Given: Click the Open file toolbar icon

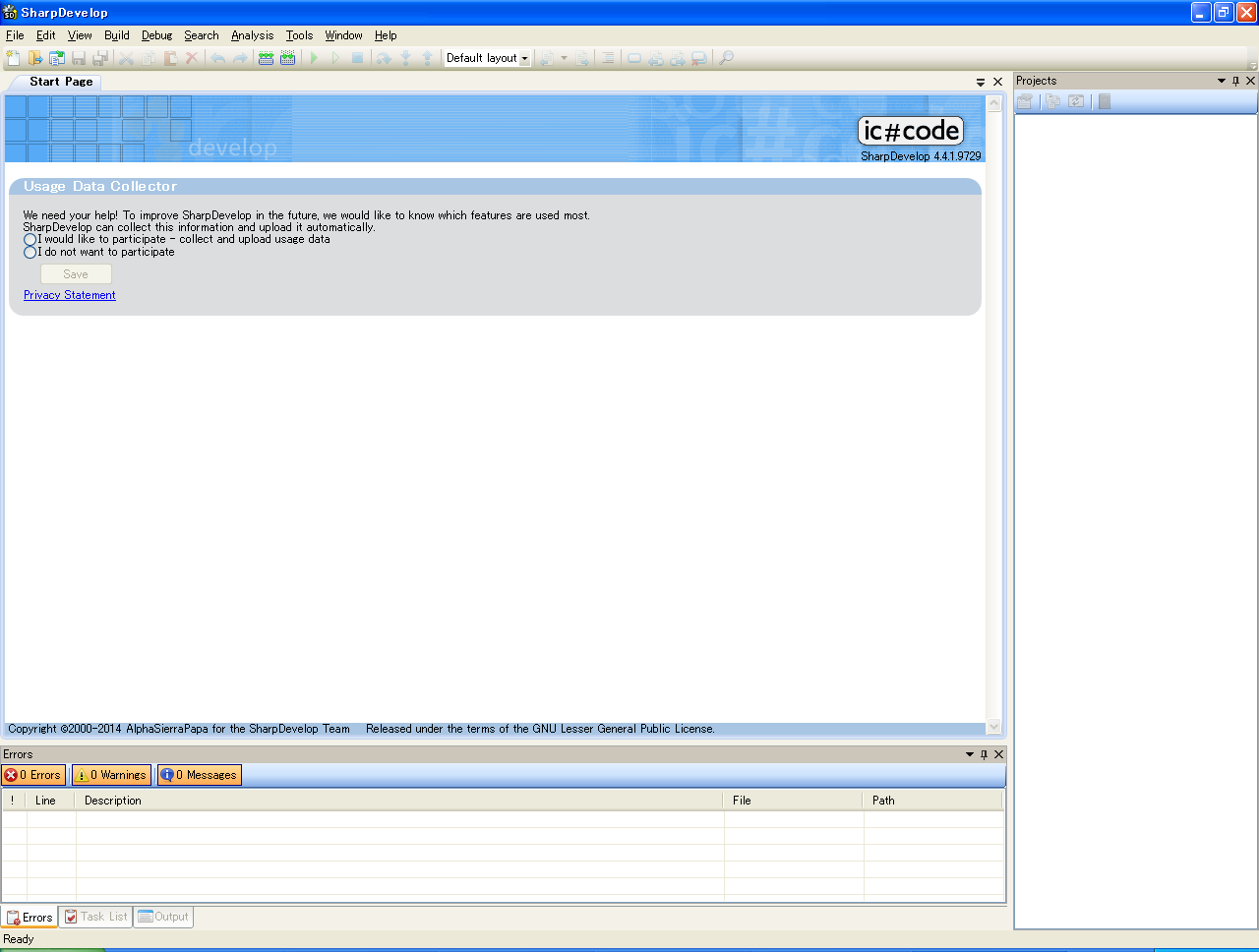Looking at the screenshot, I should pos(35,58).
